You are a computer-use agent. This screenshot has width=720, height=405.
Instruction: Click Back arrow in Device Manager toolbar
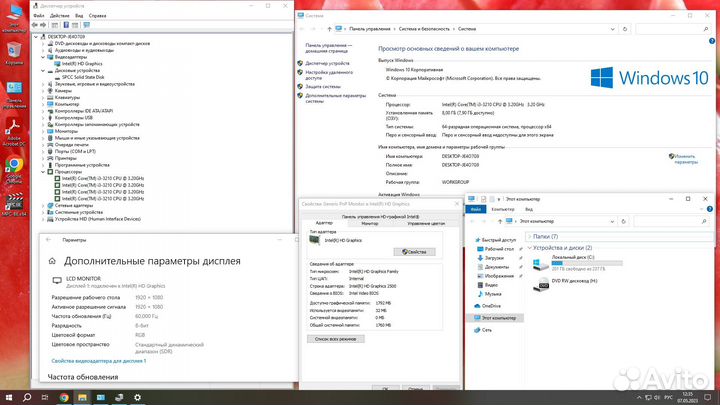(x=35, y=25)
